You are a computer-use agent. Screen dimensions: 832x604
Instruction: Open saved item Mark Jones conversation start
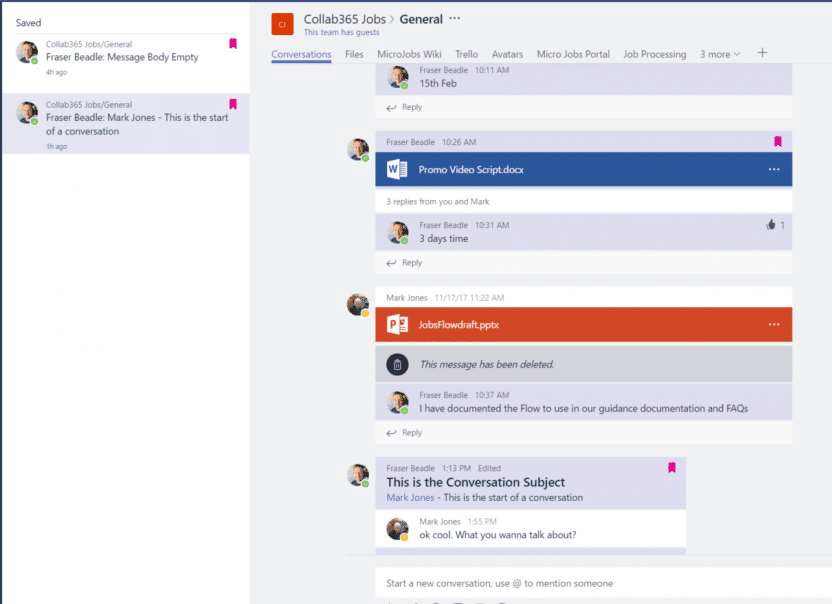(x=126, y=124)
